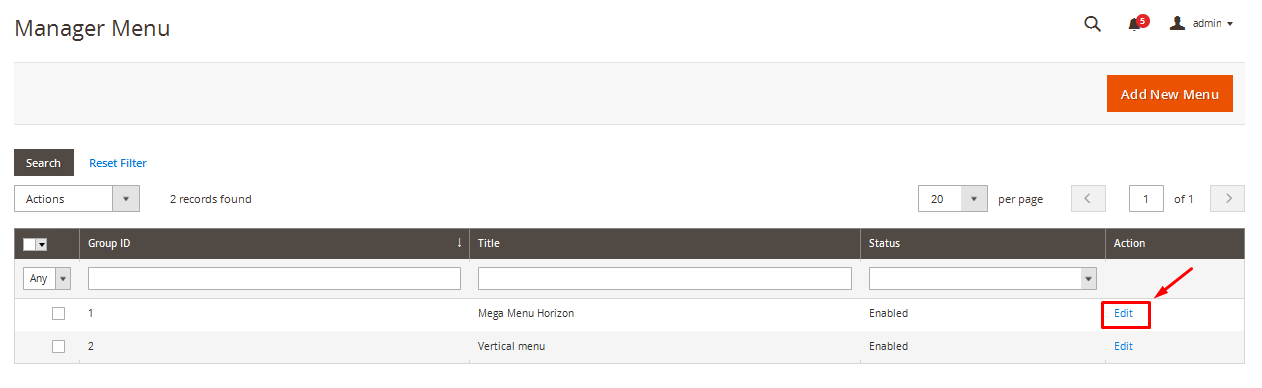
Task: Go to previous page arrow
Action: coord(1088,199)
